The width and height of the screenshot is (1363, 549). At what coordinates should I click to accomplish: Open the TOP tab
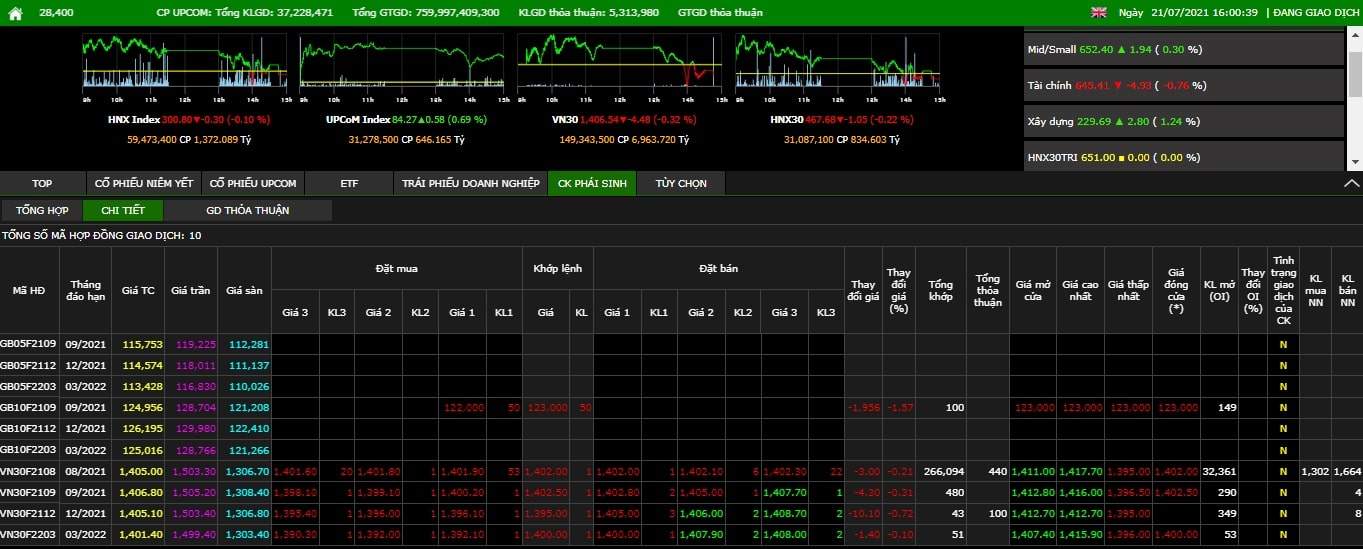pyautogui.click(x=42, y=183)
